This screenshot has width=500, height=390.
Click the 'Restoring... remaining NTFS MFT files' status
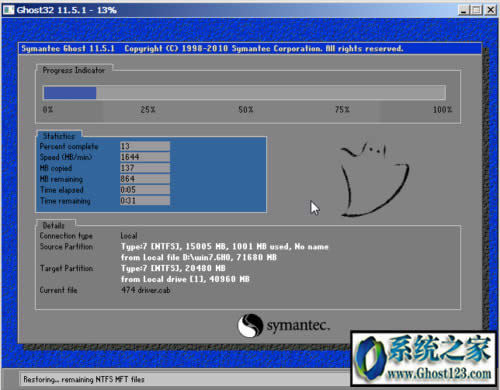tap(84, 379)
